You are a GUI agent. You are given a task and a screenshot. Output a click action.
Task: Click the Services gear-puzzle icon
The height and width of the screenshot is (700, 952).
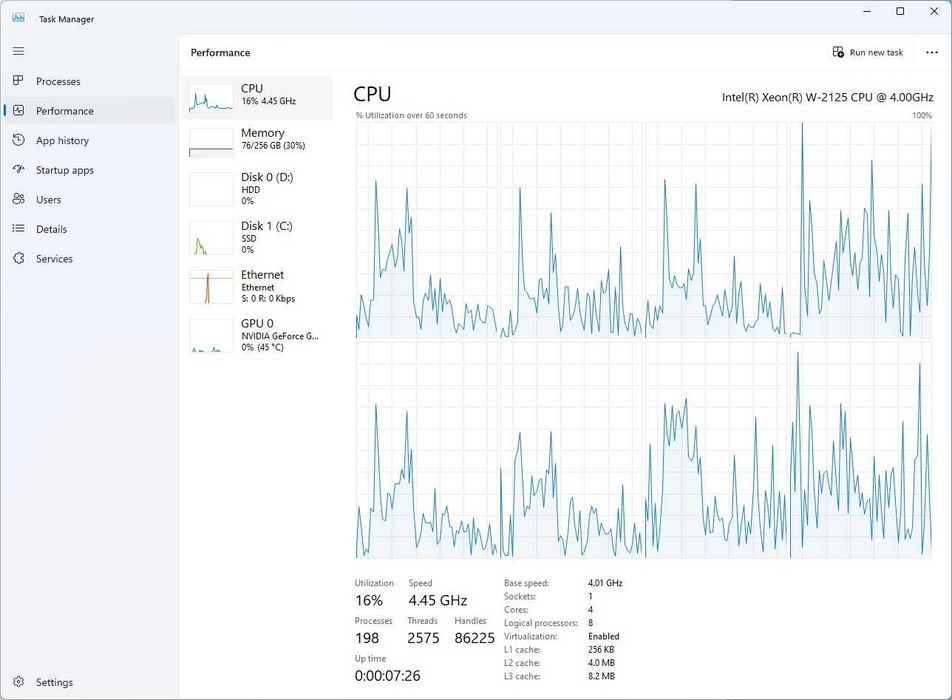19,258
